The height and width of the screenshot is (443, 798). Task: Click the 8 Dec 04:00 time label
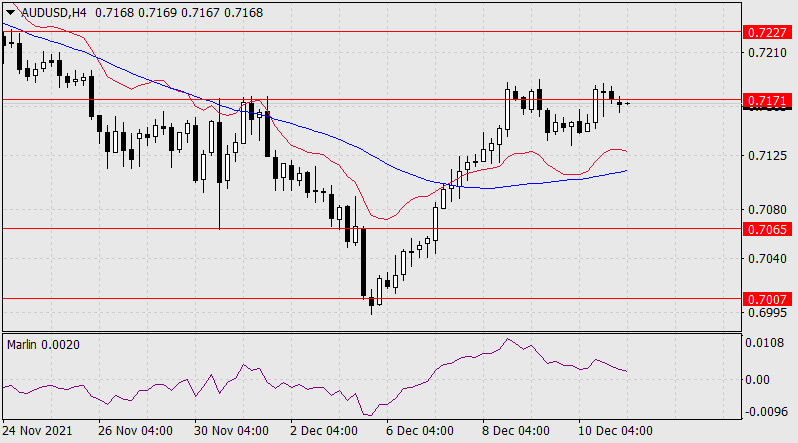[x=516, y=431]
